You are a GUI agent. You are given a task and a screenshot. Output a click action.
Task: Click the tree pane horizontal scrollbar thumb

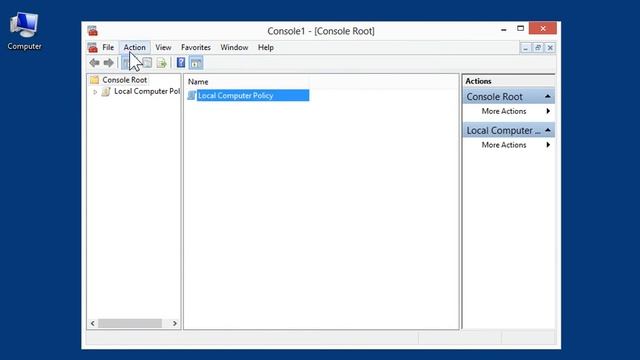[130, 323]
